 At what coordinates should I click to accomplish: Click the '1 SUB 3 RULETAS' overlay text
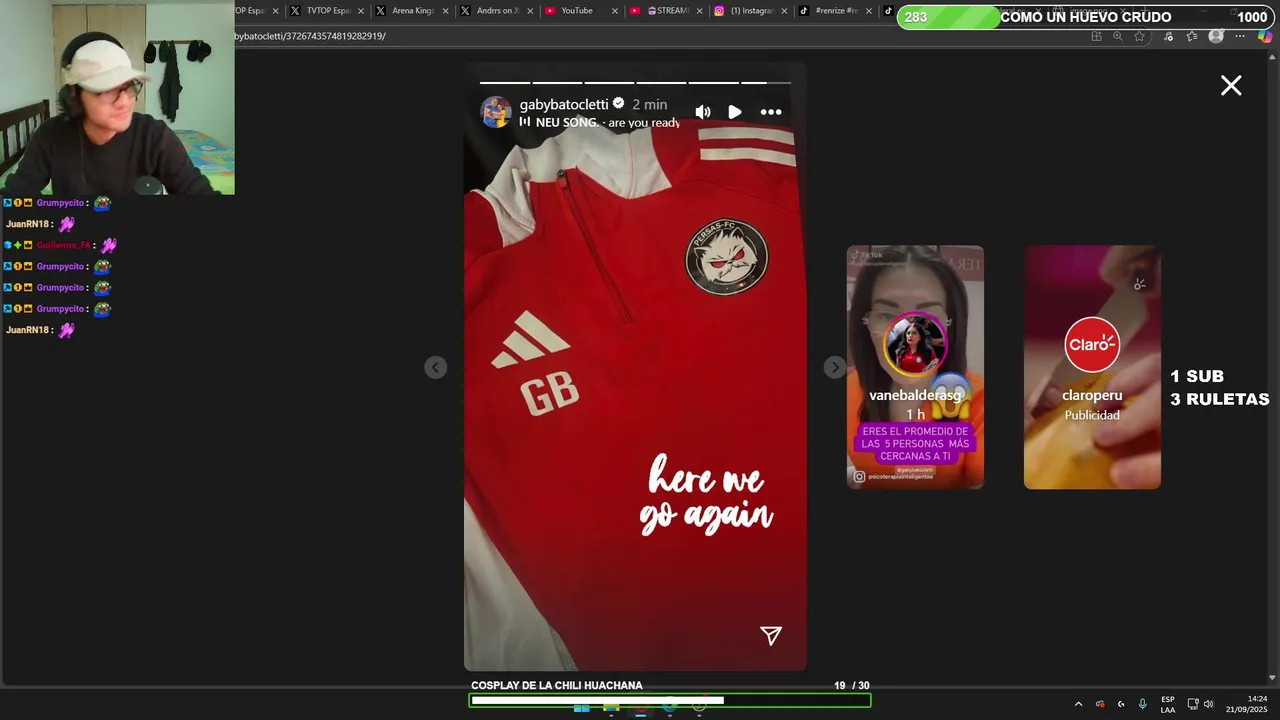pos(1220,388)
